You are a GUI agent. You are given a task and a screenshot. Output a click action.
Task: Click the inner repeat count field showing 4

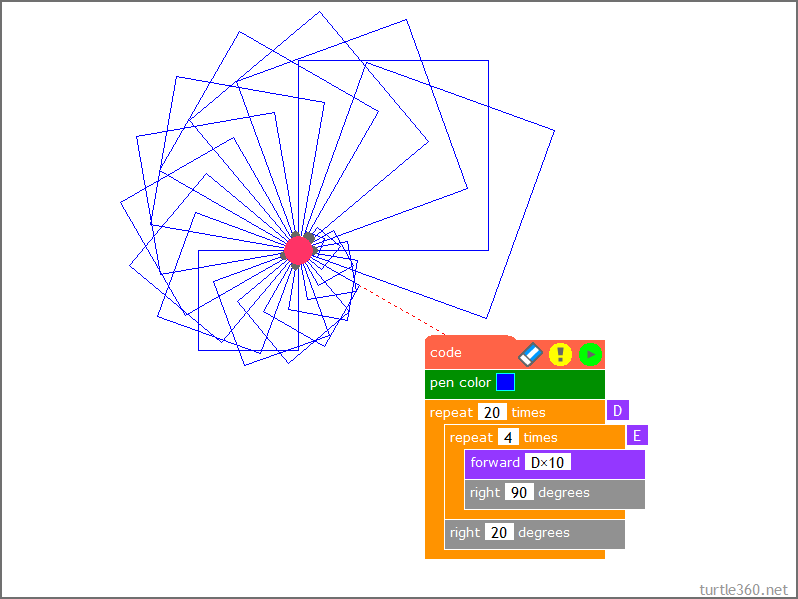(508, 437)
